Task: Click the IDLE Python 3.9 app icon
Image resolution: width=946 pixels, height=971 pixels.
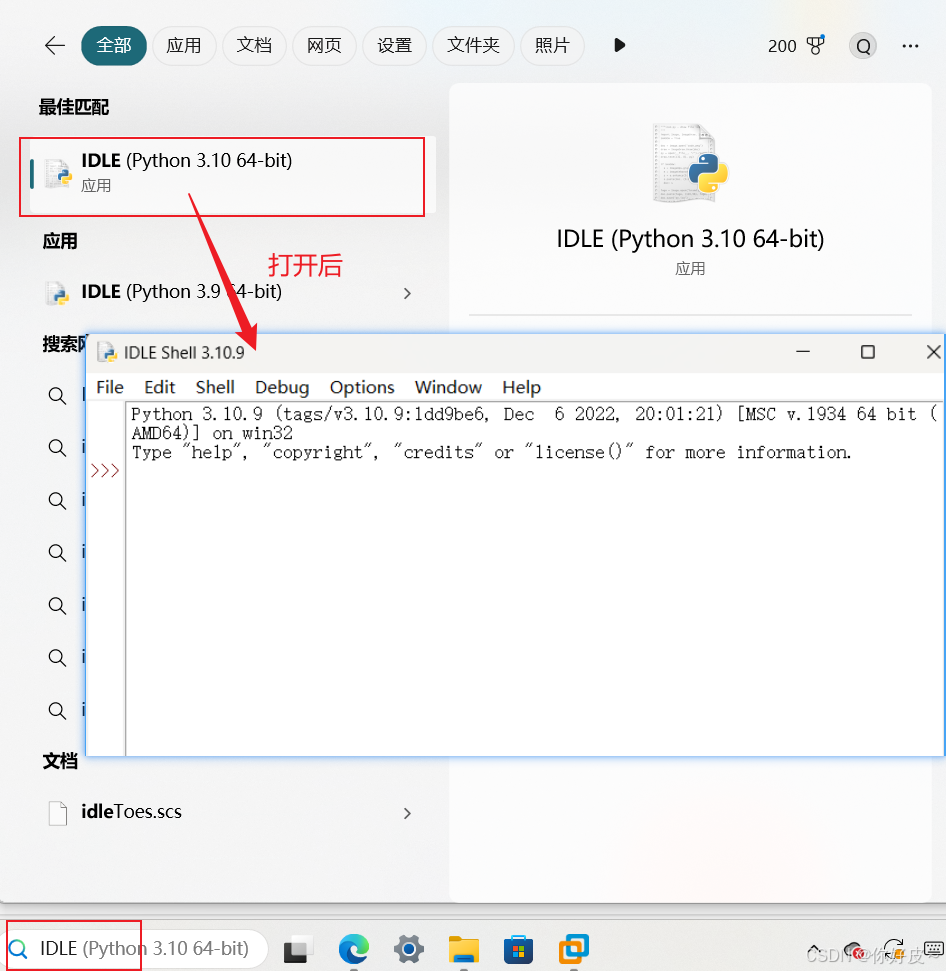Action: pos(57,293)
